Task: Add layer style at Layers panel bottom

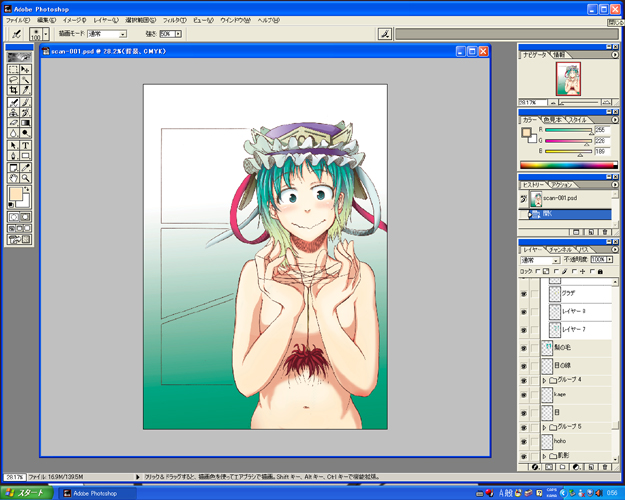Action: [x=535, y=467]
